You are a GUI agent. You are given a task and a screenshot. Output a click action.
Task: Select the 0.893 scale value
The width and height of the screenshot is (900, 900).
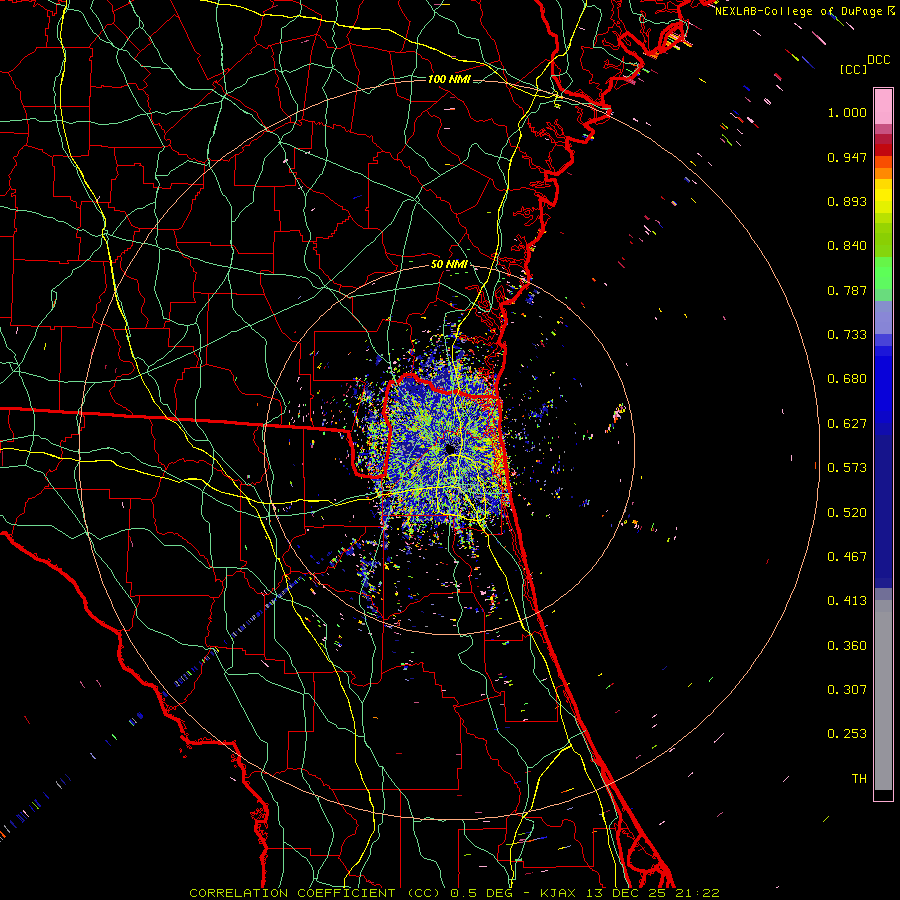click(847, 201)
